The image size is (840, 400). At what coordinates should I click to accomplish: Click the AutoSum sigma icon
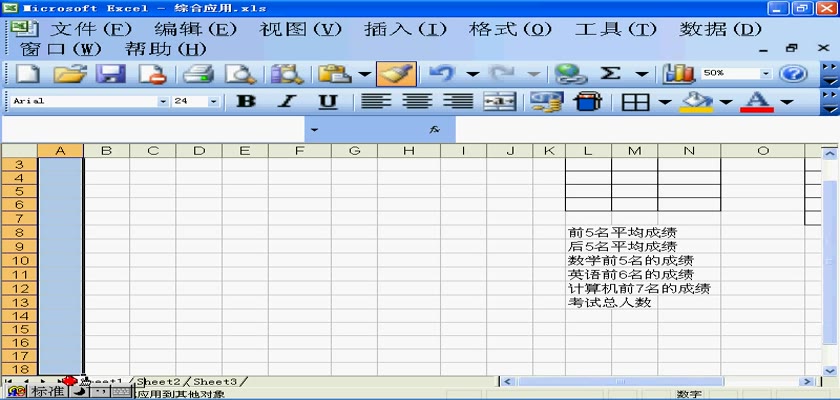[609, 74]
